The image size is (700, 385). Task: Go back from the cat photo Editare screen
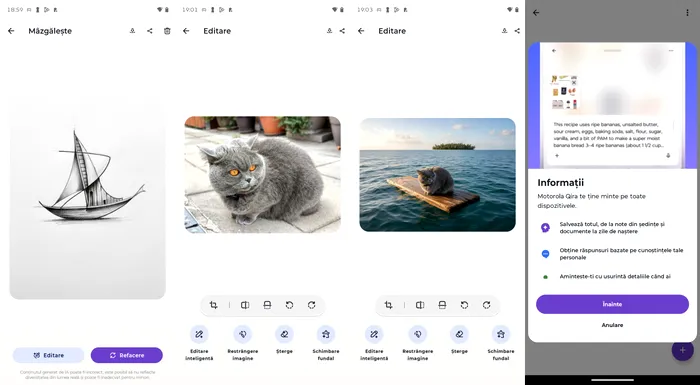[186, 31]
